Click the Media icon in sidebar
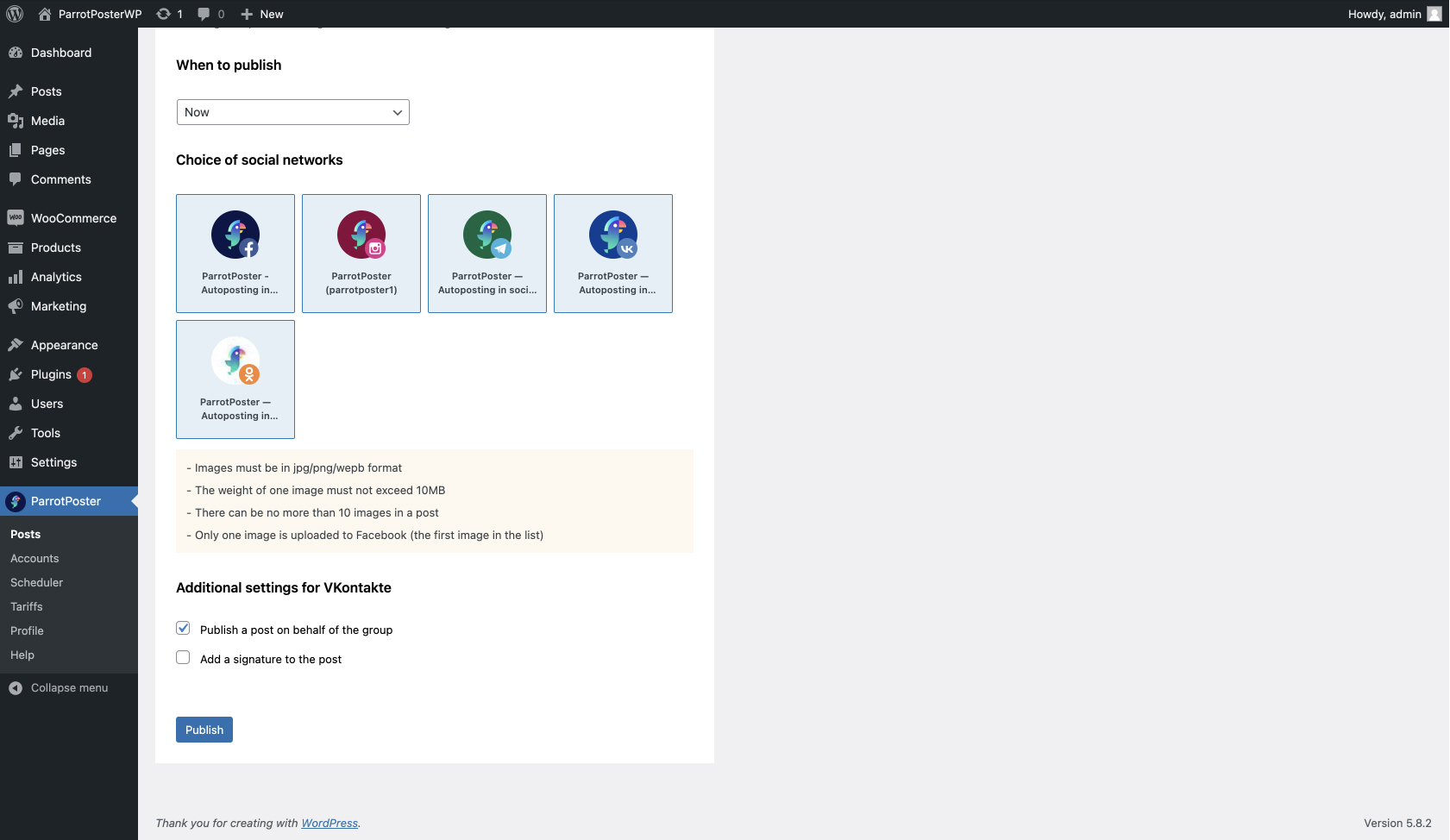 (x=16, y=121)
